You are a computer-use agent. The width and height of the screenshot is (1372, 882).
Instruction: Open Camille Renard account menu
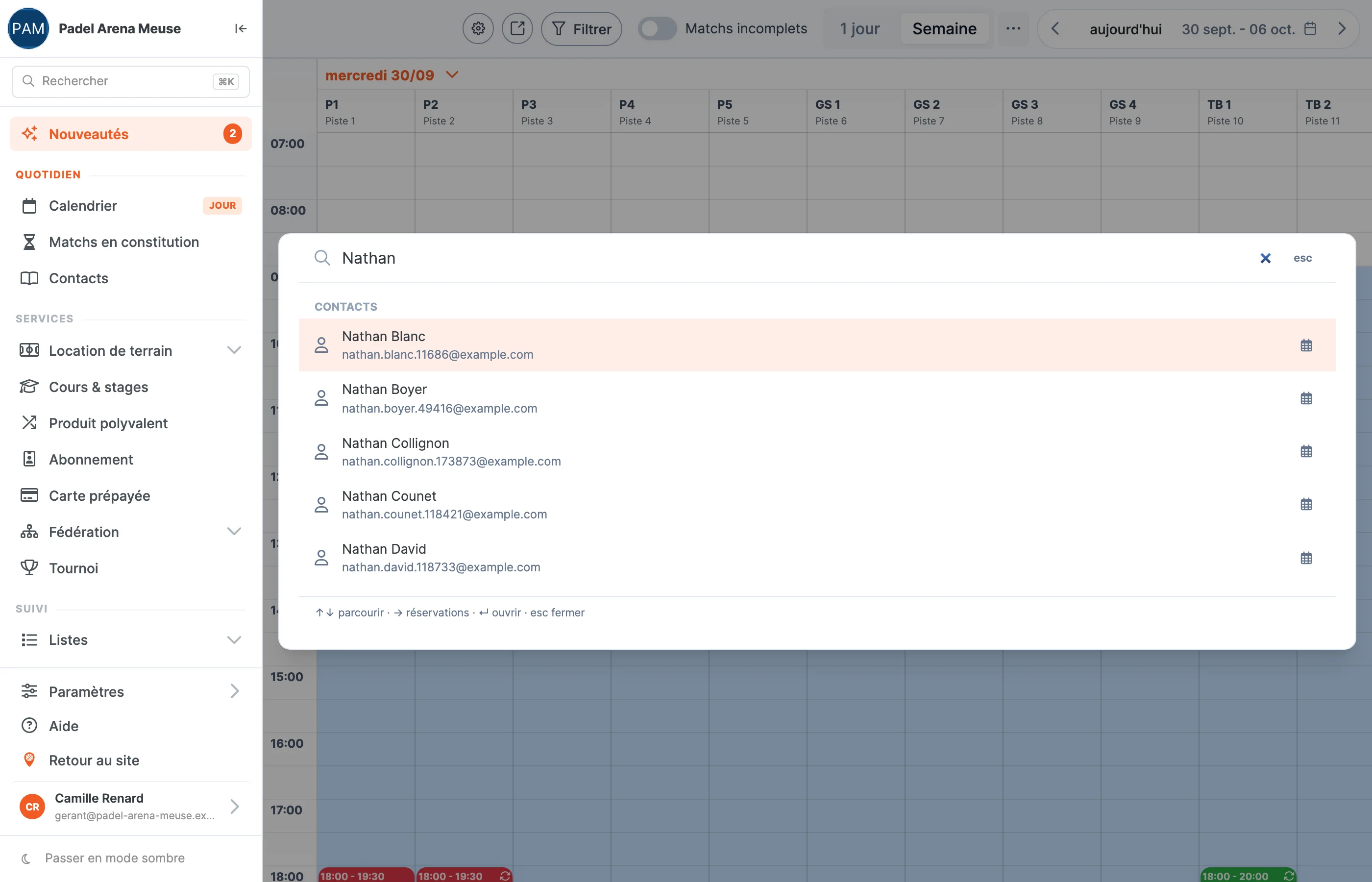tap(130, 807)
